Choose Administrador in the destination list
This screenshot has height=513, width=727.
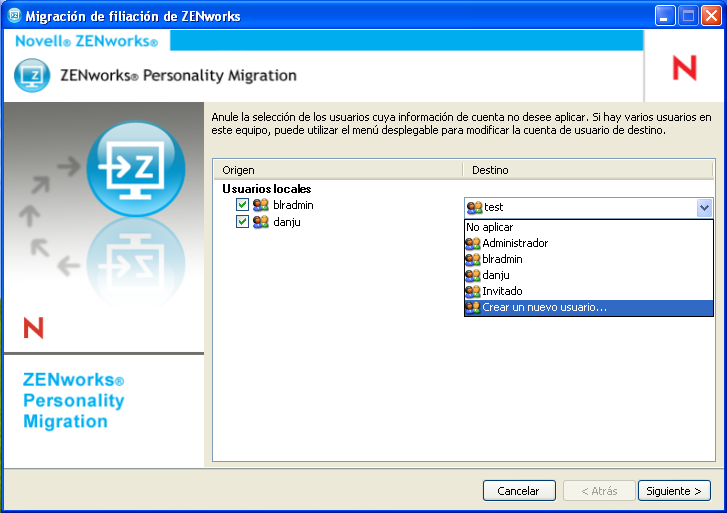(x=588, y=243)
